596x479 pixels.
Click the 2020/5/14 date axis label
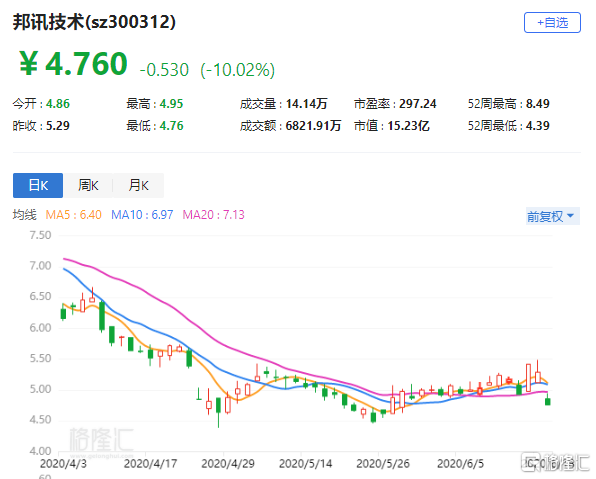305,464
